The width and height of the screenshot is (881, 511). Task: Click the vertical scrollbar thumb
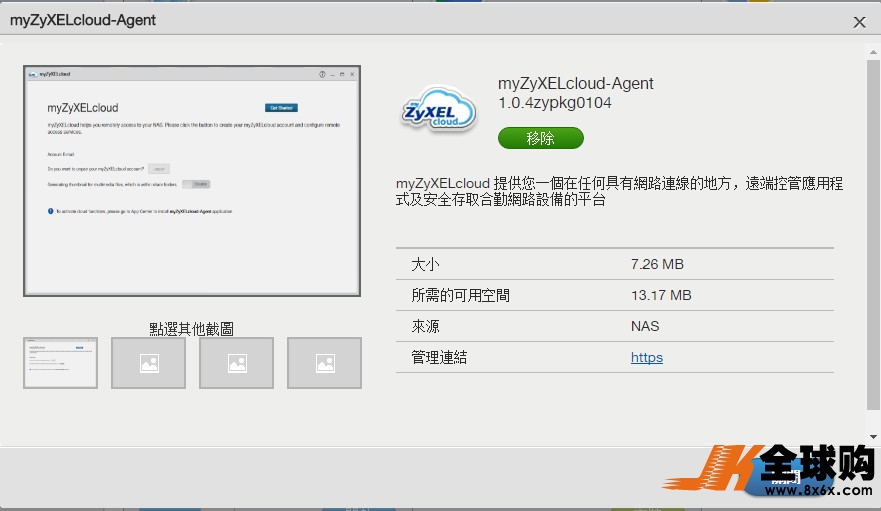pos(873,230)
